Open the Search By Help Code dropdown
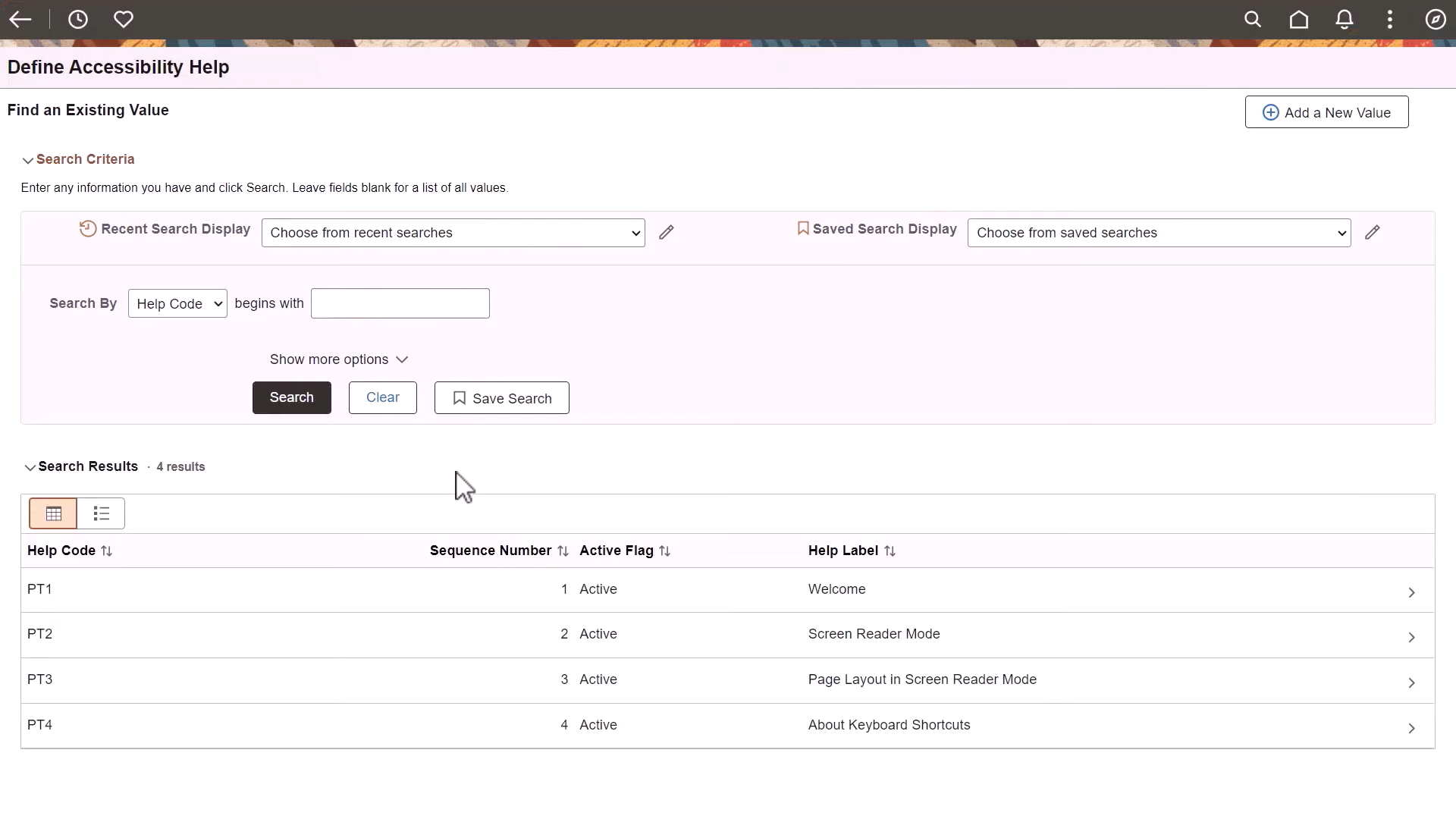Screen dimensions: 1456x819 pyautogui.click(x=177, y=303)
